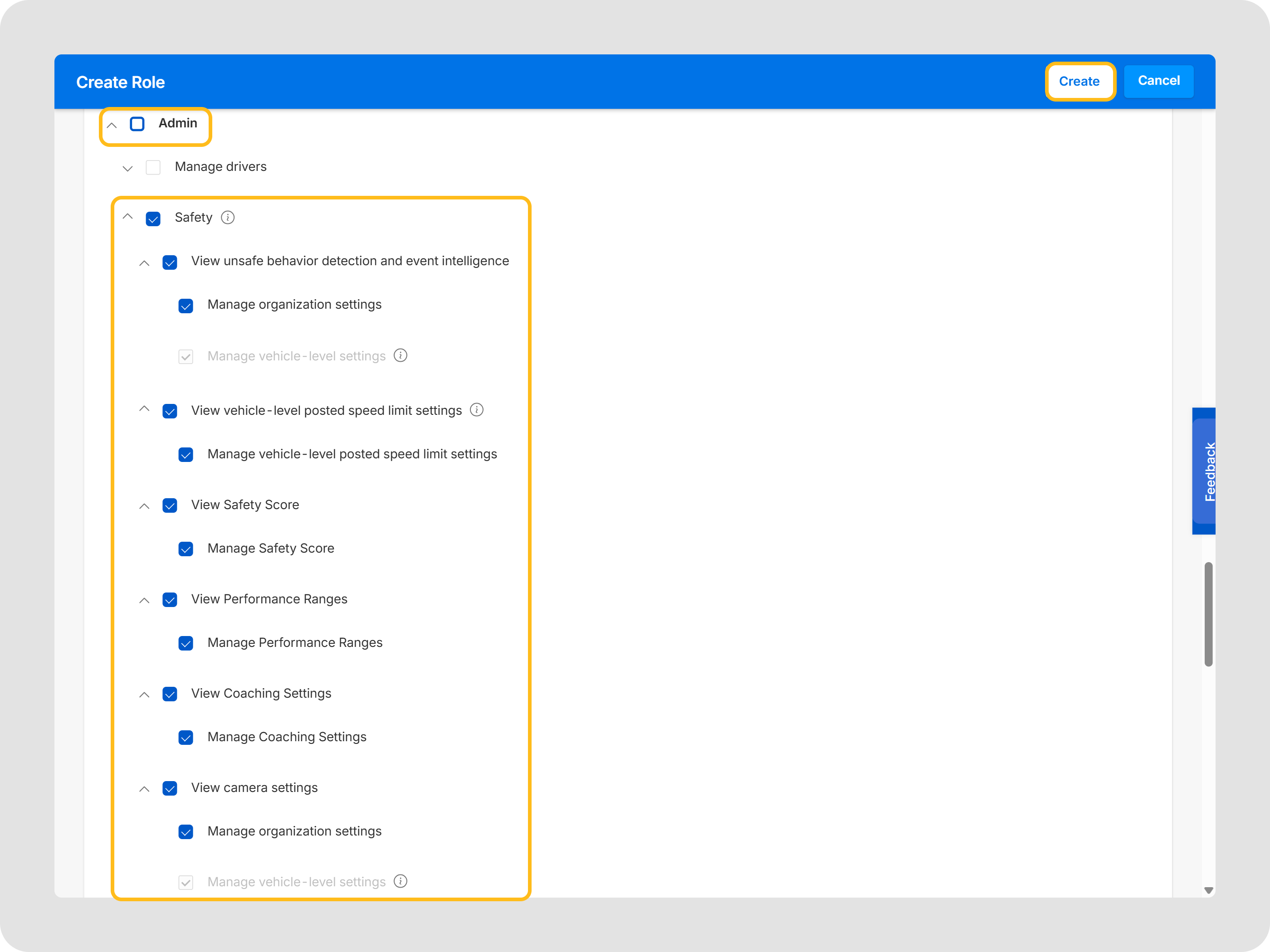Open the Feedback side tab

tap(1205, 471)
